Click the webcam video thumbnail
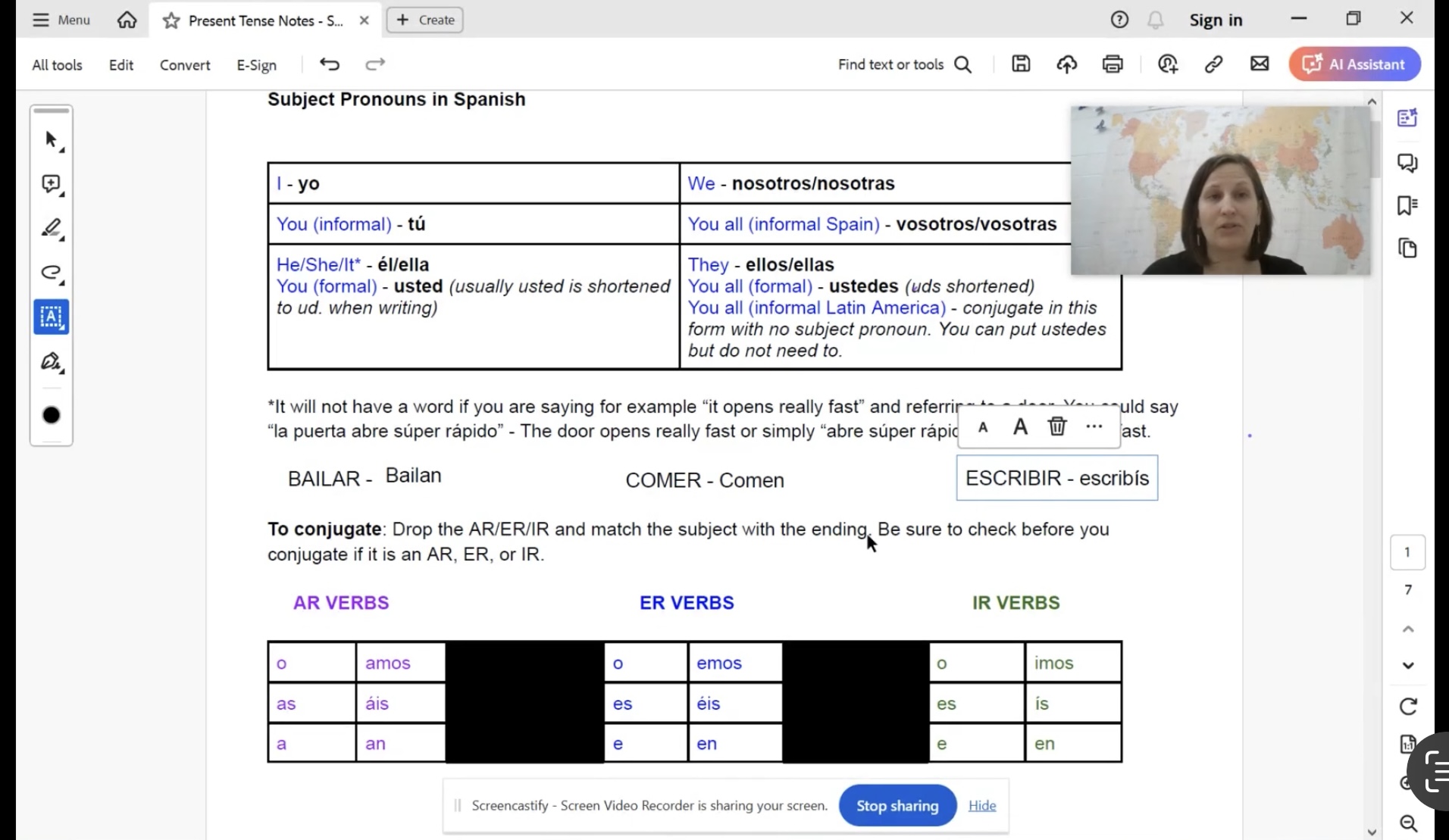The height and width of the screenshot is (840, 1449). coord(1220,190)
